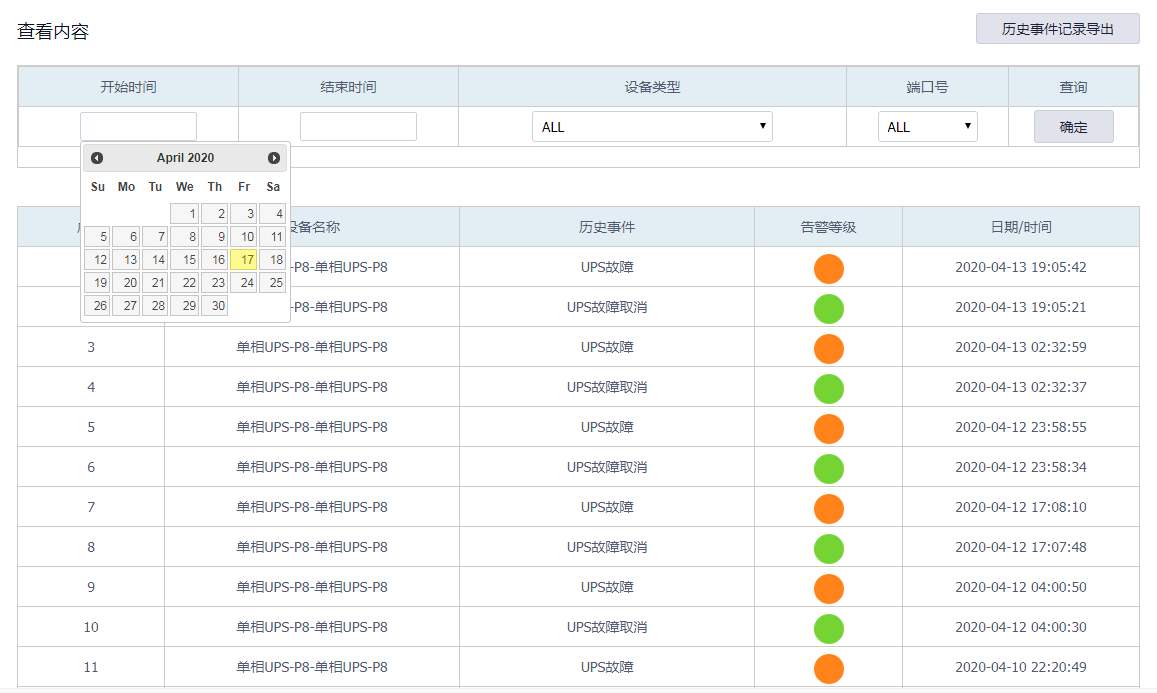Click orange alarm icon for 2020-04-13 19:05:42
The image size is (1157, 693).
point(828,268)
